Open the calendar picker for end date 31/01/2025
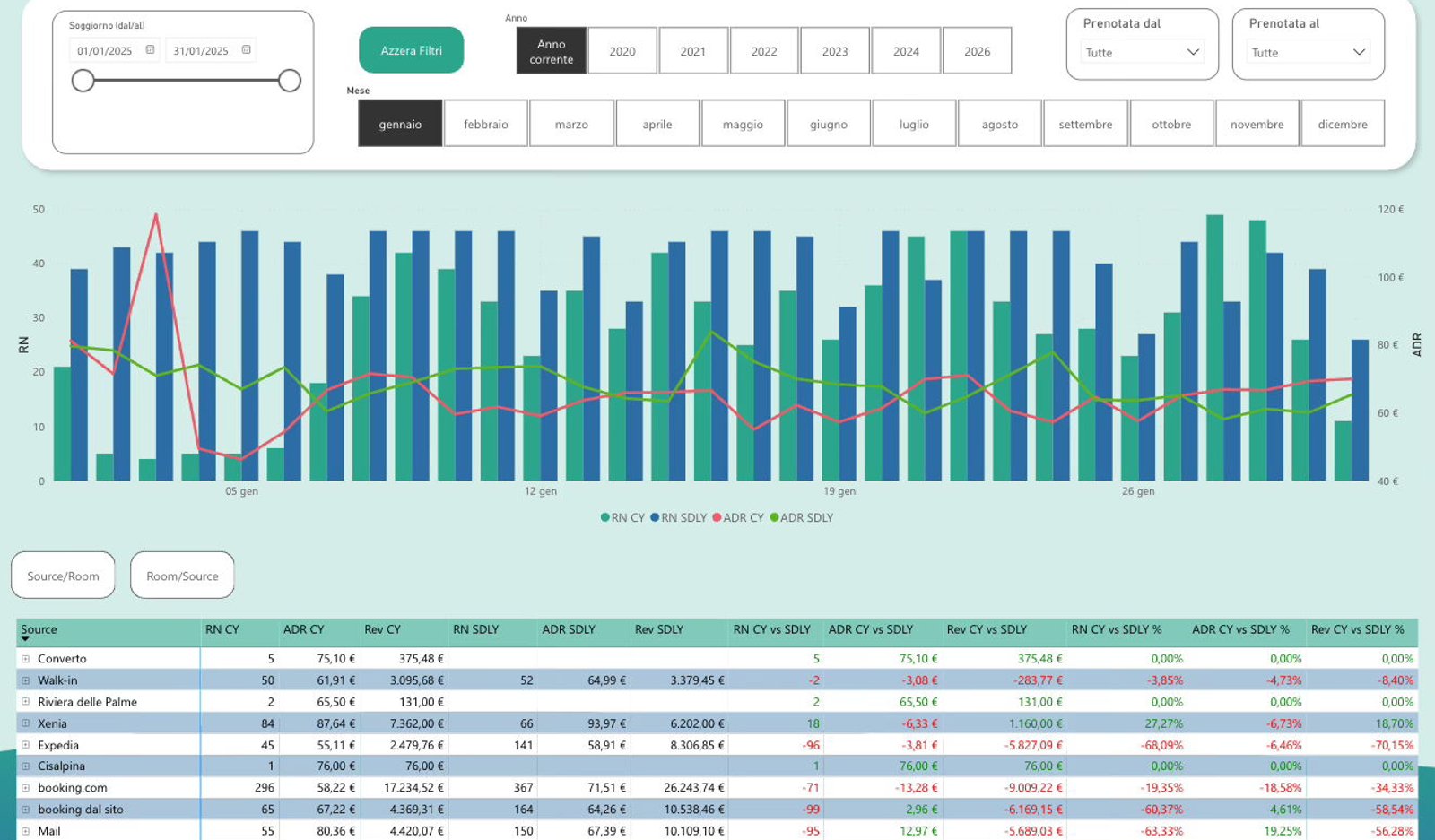 (x=247, y=50)
